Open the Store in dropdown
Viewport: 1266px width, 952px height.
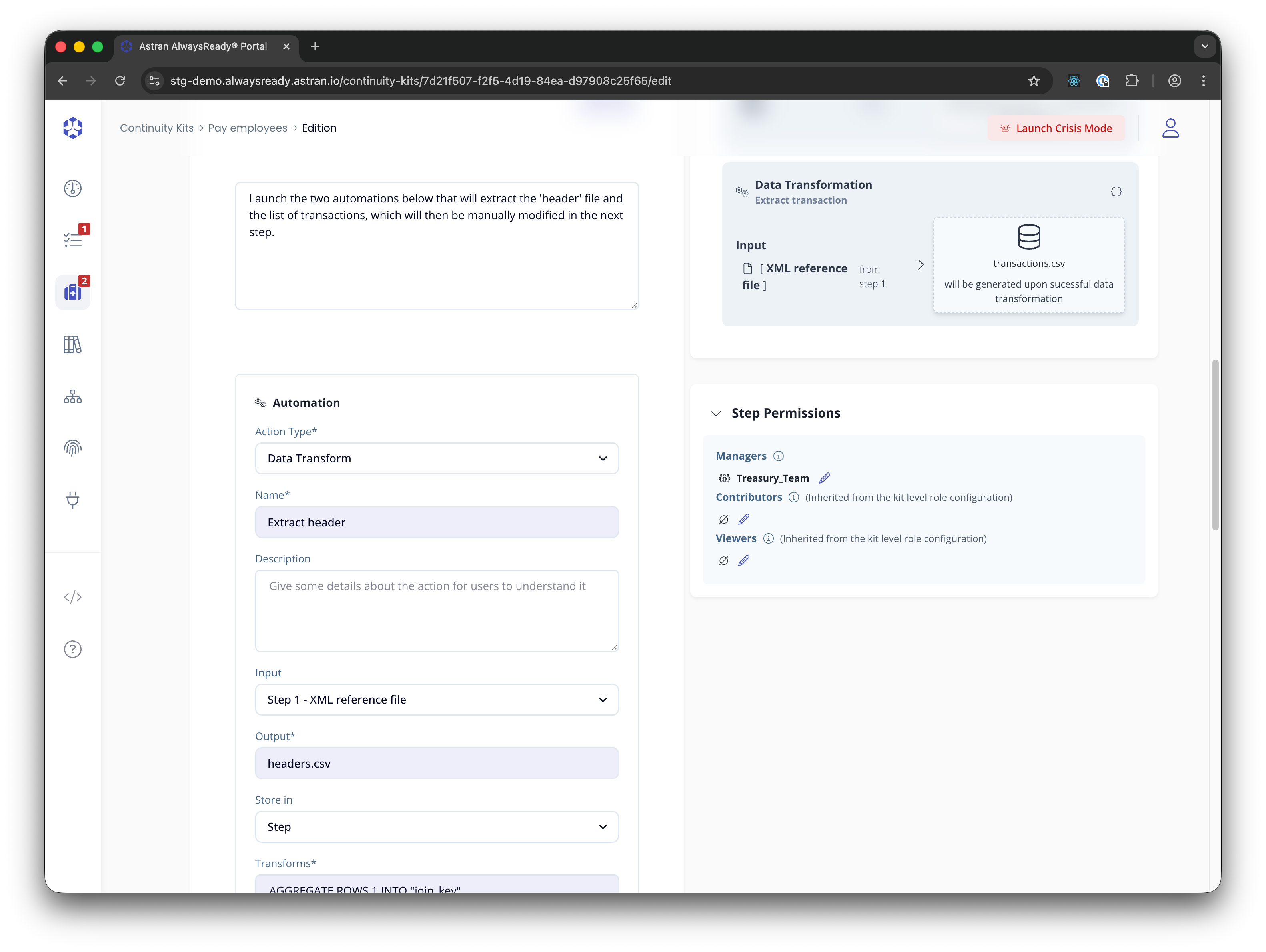point(436,827)
